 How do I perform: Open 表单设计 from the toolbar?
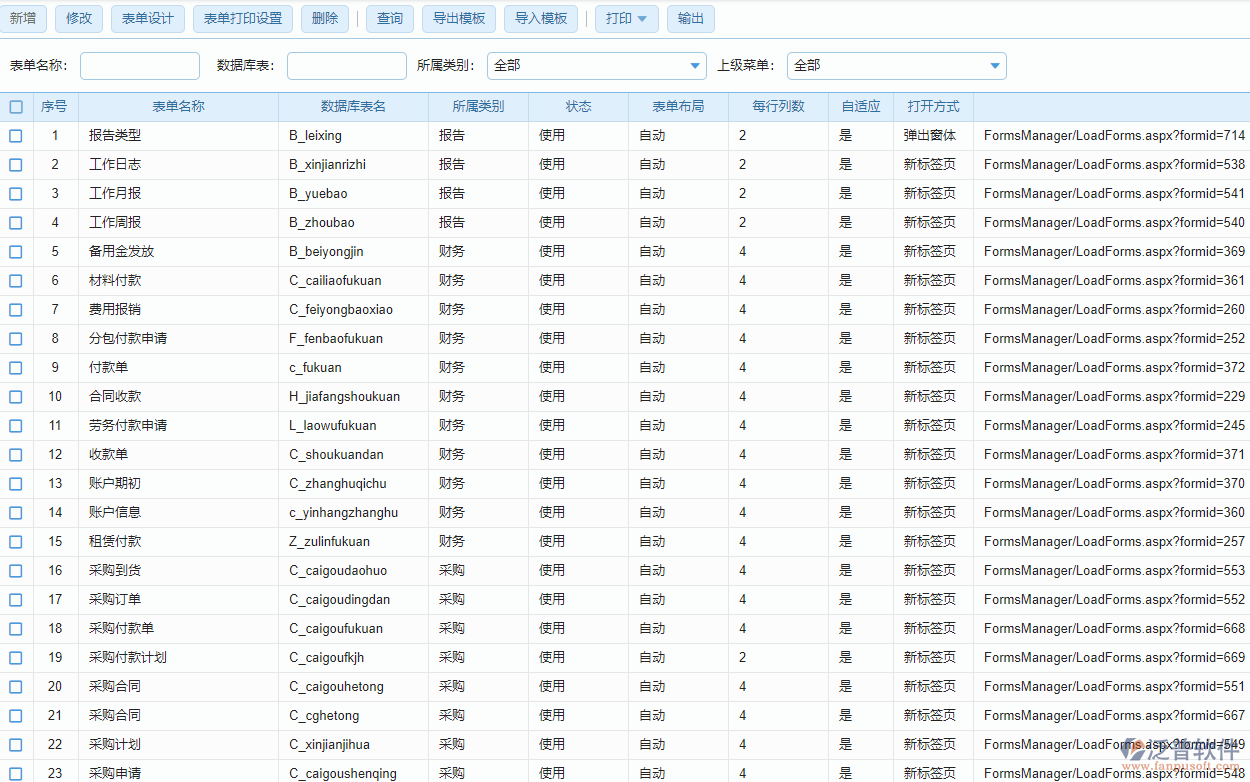click(148, 18)
